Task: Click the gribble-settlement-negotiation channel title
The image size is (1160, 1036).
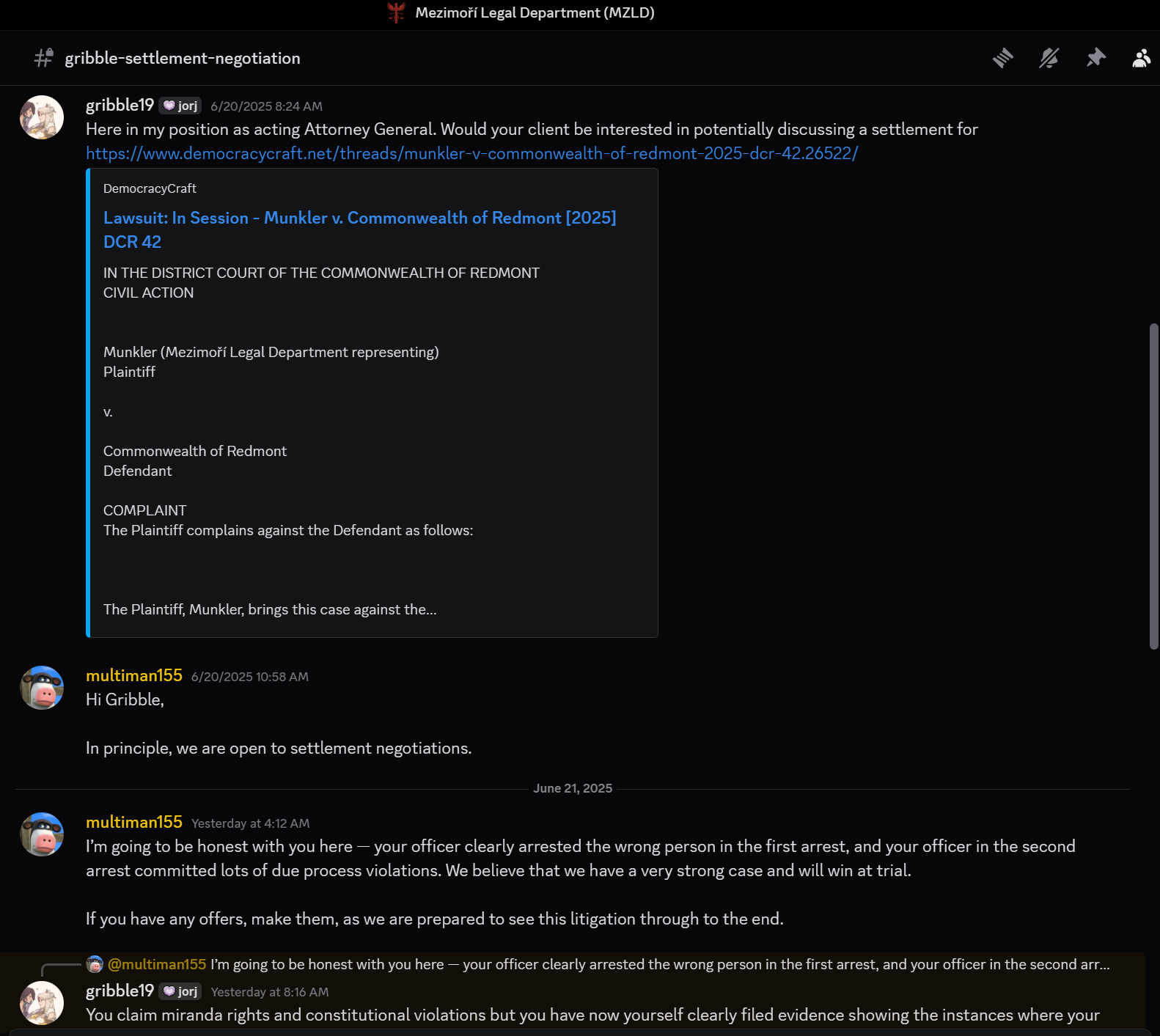Action: [183, 58]
